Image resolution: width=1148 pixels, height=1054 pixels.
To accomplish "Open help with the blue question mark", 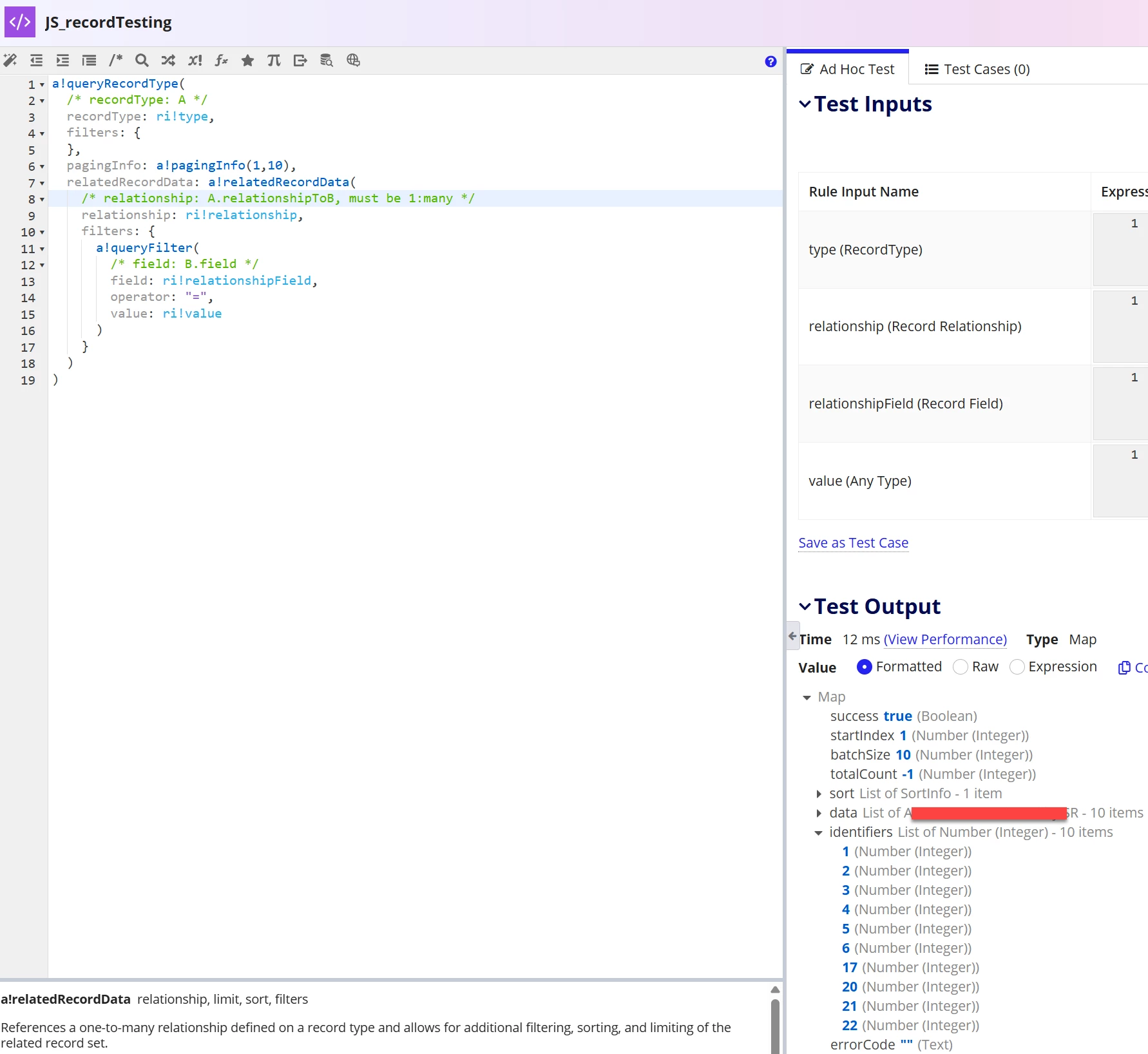I will pos(770,62).
